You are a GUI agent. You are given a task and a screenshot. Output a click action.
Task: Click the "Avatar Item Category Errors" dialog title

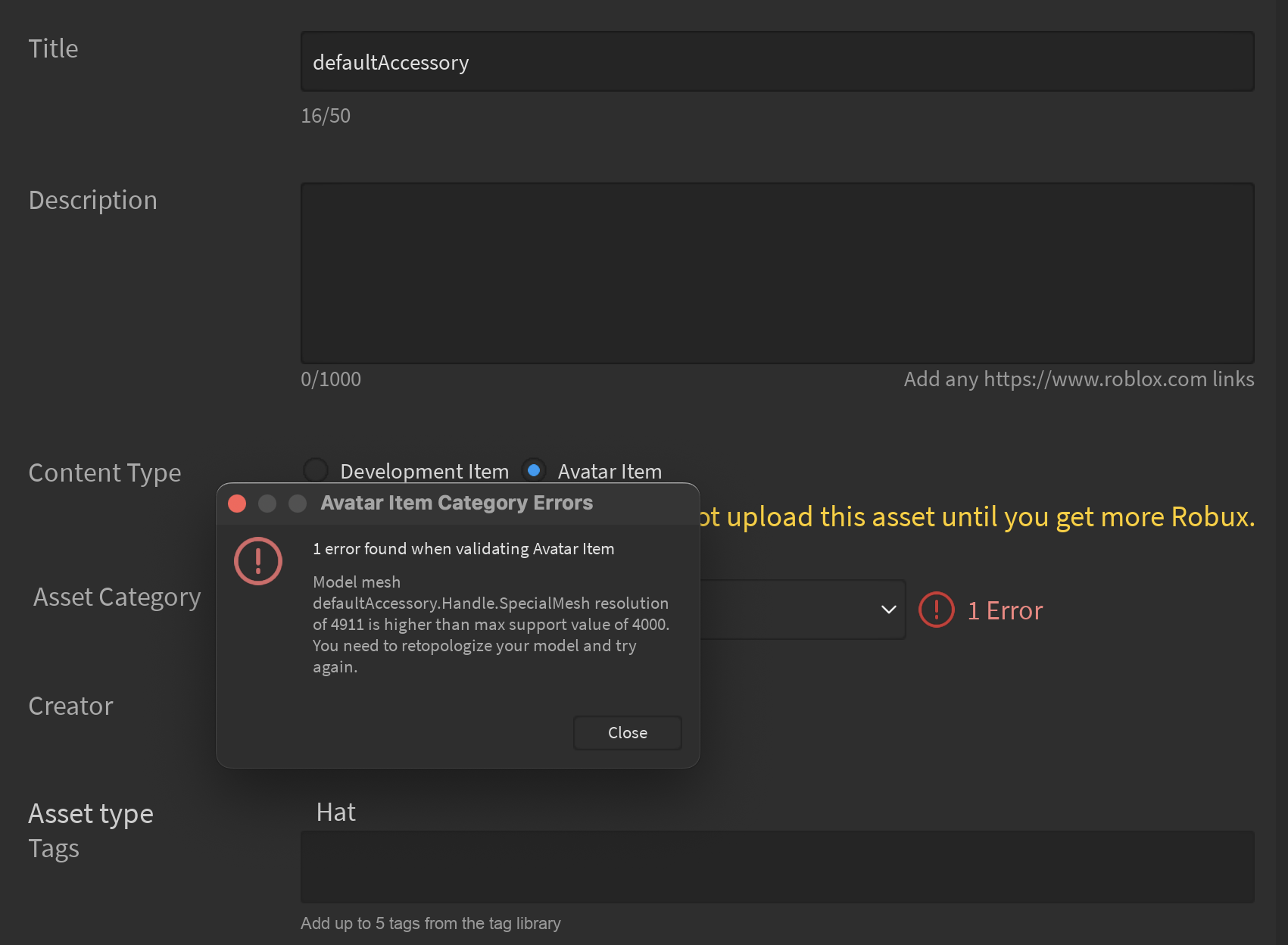(x=456, y=502)
